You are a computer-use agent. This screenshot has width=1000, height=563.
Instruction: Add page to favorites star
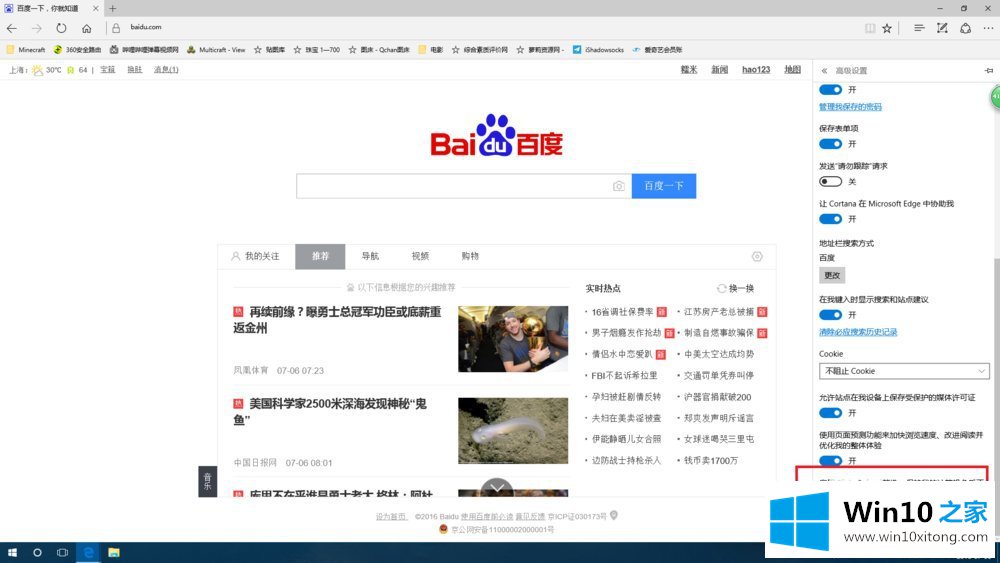click(x=887, y=28)
